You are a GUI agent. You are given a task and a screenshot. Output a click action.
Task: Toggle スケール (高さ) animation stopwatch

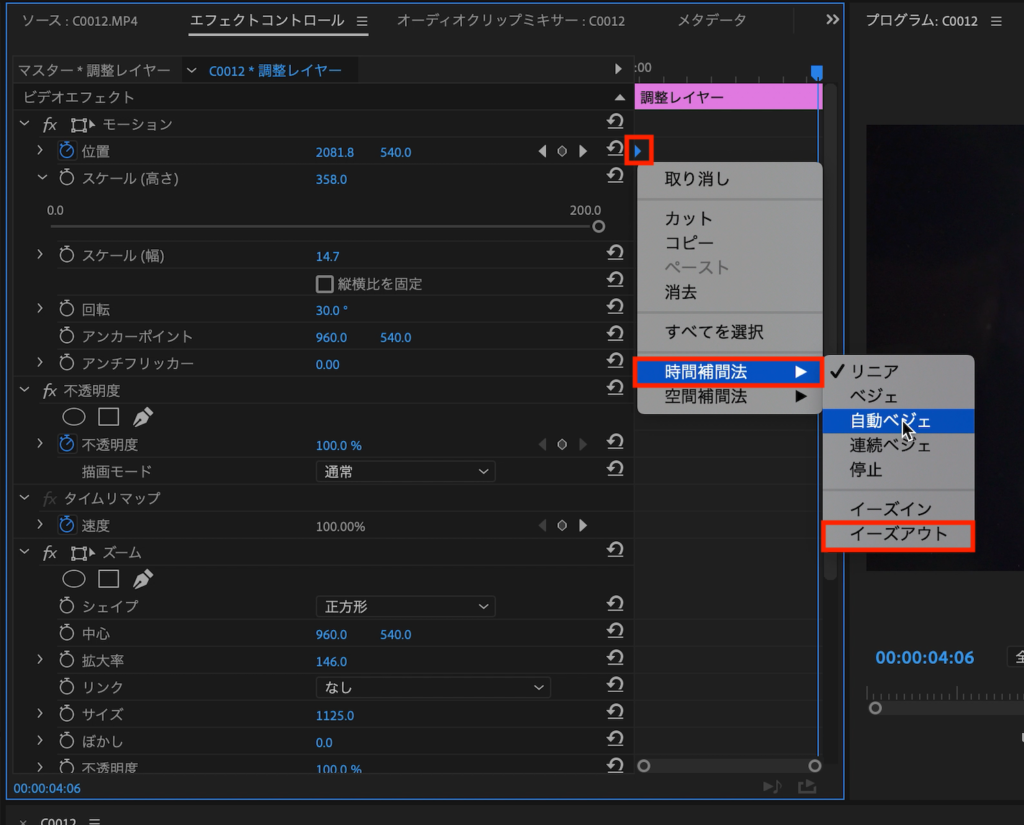(67, 178)
